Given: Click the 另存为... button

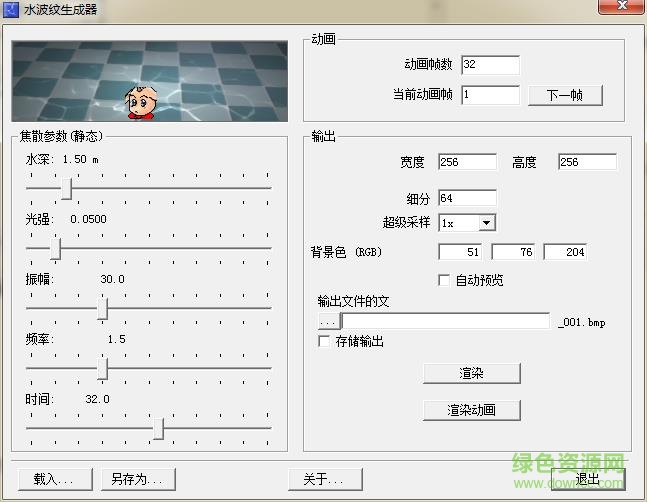Looking at the screenshot, I should click(x=138, y=479).
